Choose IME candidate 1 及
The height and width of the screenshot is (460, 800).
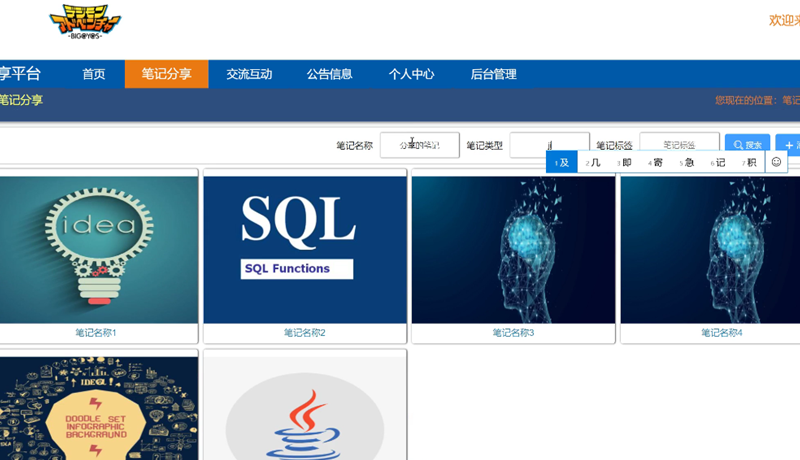pyautogui.click(x=562, y=163)
